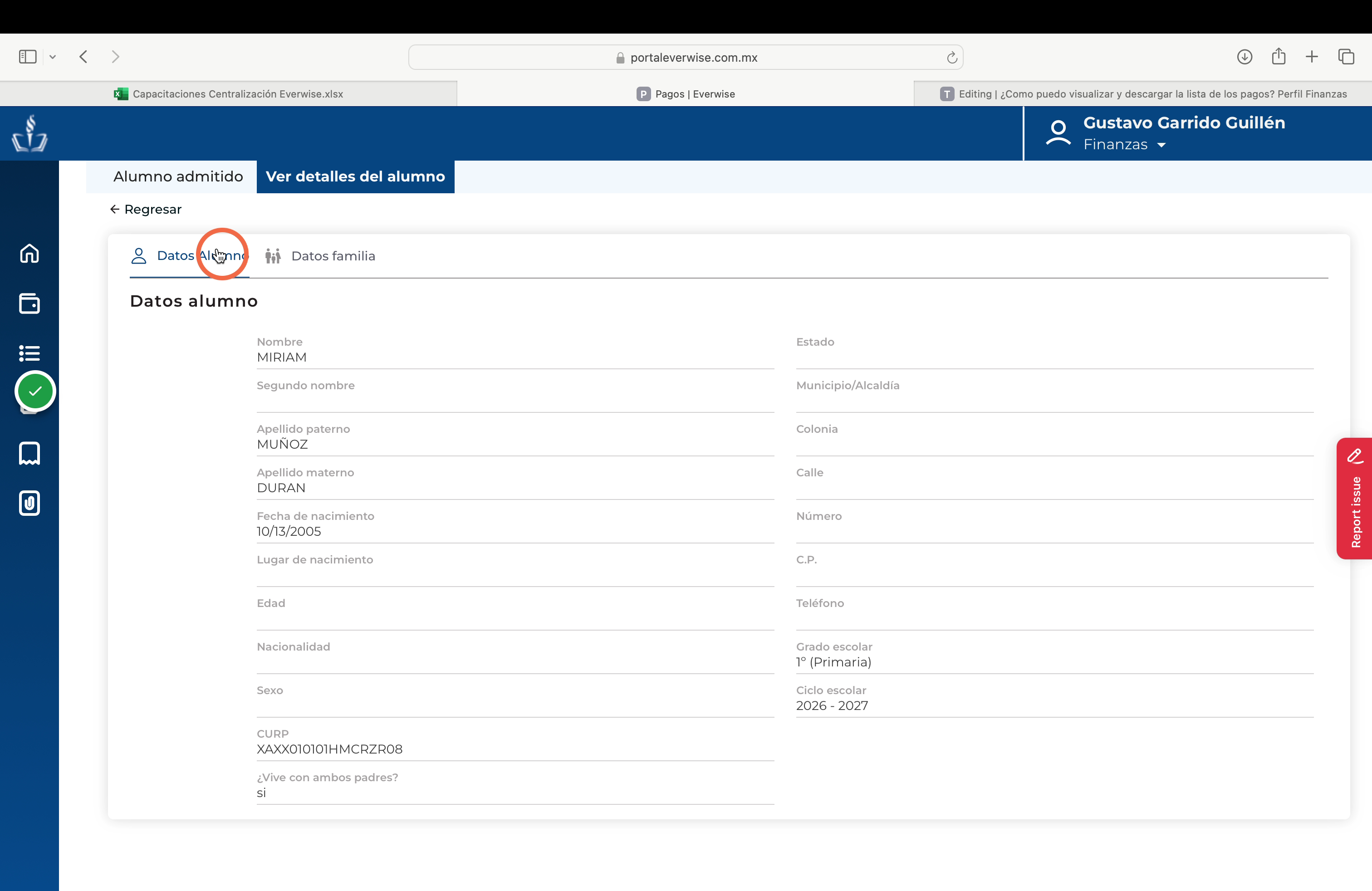Click the Everwise logo in header

pyautogui.click(x=29, y=133)
